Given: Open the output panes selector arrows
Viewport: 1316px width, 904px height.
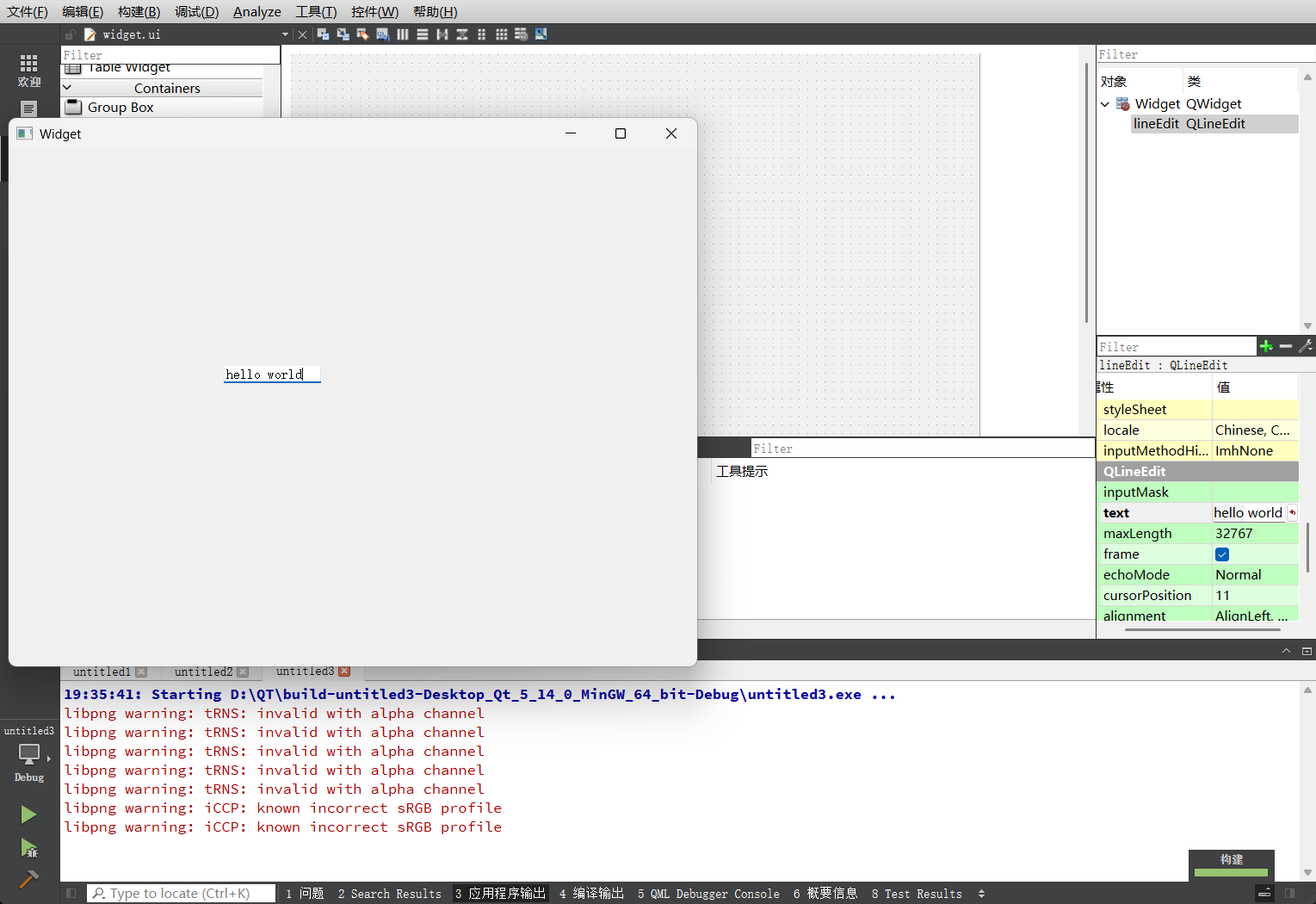Looking at the screenshot, I should point(981,894).
